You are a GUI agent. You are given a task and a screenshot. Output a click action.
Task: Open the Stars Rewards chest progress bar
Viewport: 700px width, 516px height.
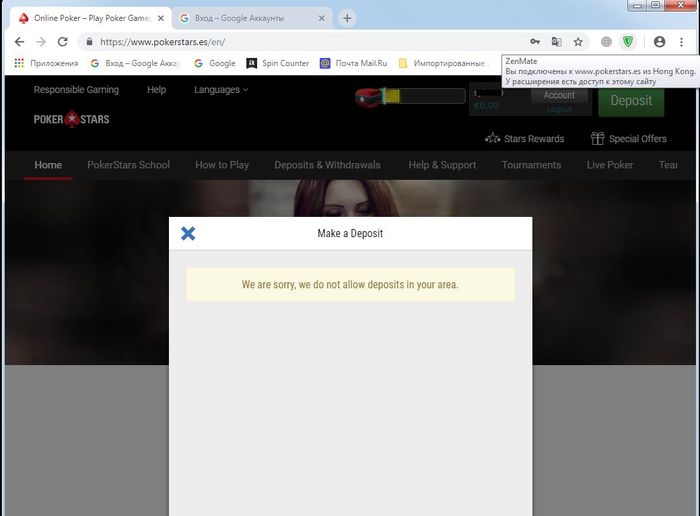424,96
